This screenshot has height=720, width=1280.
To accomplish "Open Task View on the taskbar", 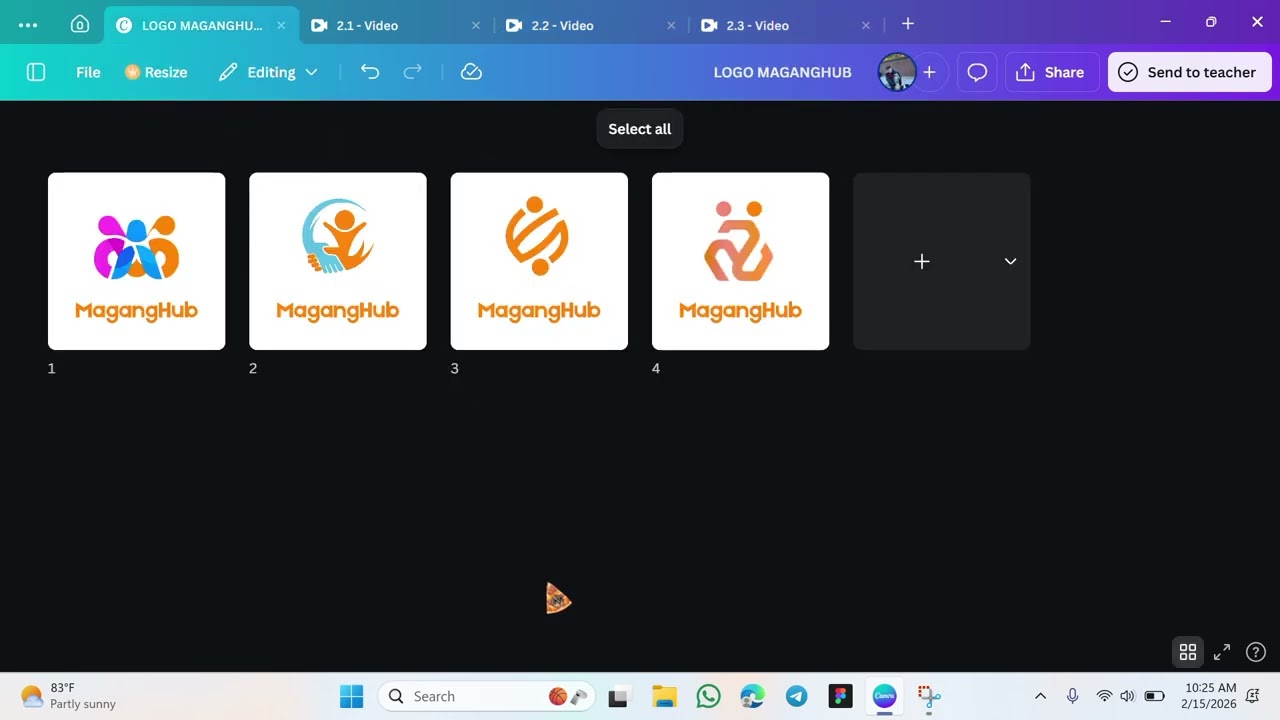I will [618, 696].
